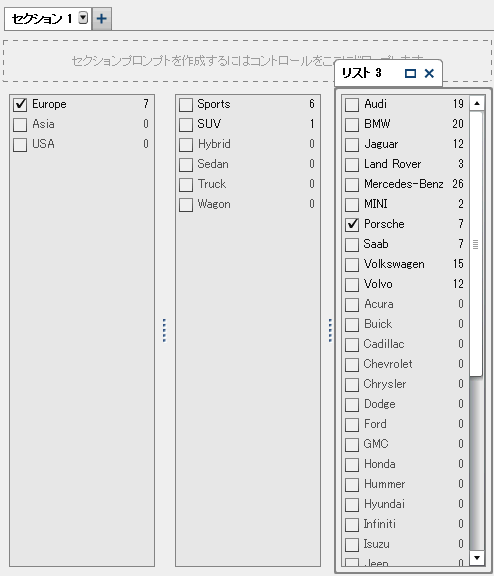This screenshot has height=577, width=494.
Task: Select the リスト 3 title label
Action: (361, 73)
